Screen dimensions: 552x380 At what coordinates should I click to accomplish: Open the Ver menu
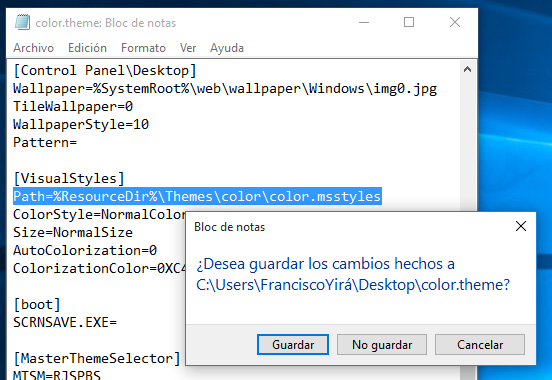[188, 48]
